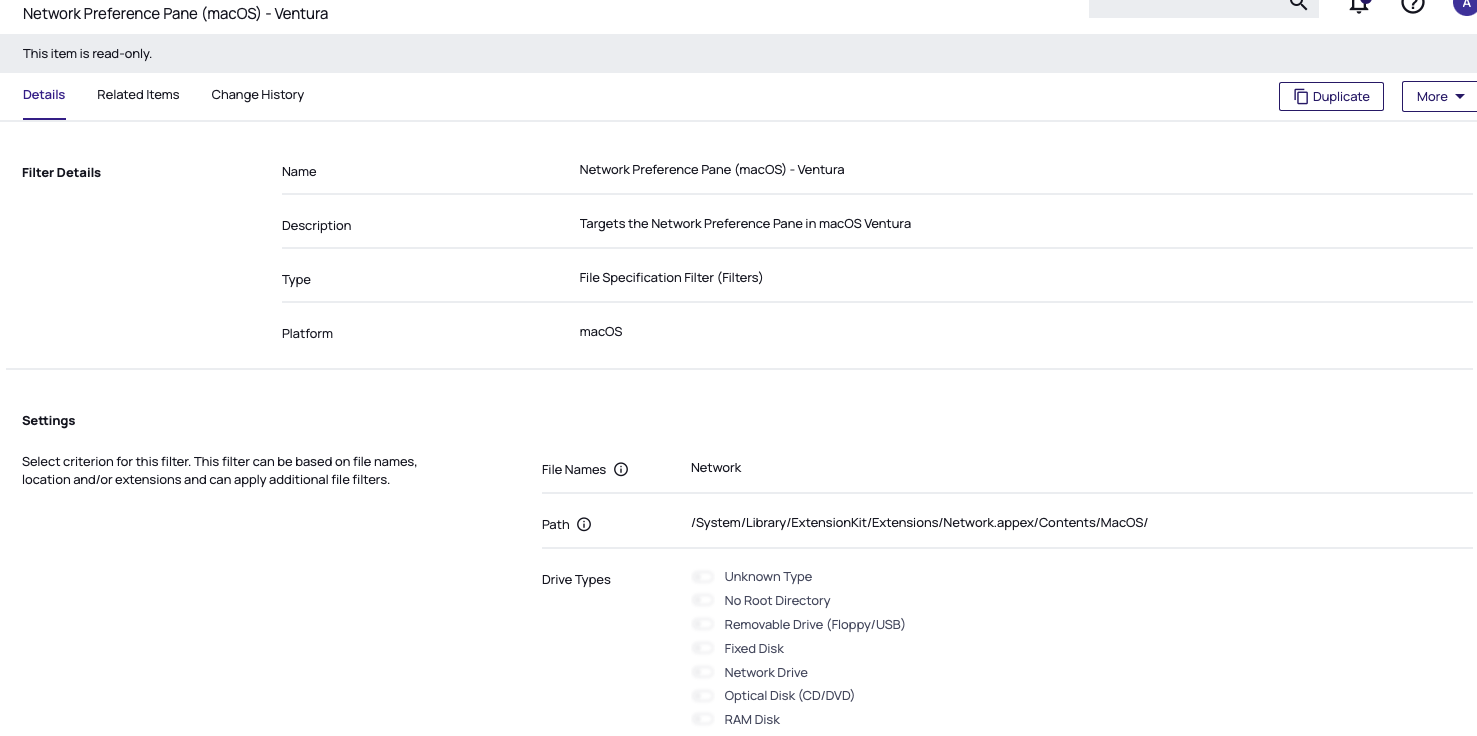Screen dimensions: 1477x736
Task: Open the notifications bell icon
Action: [1359, 5]
